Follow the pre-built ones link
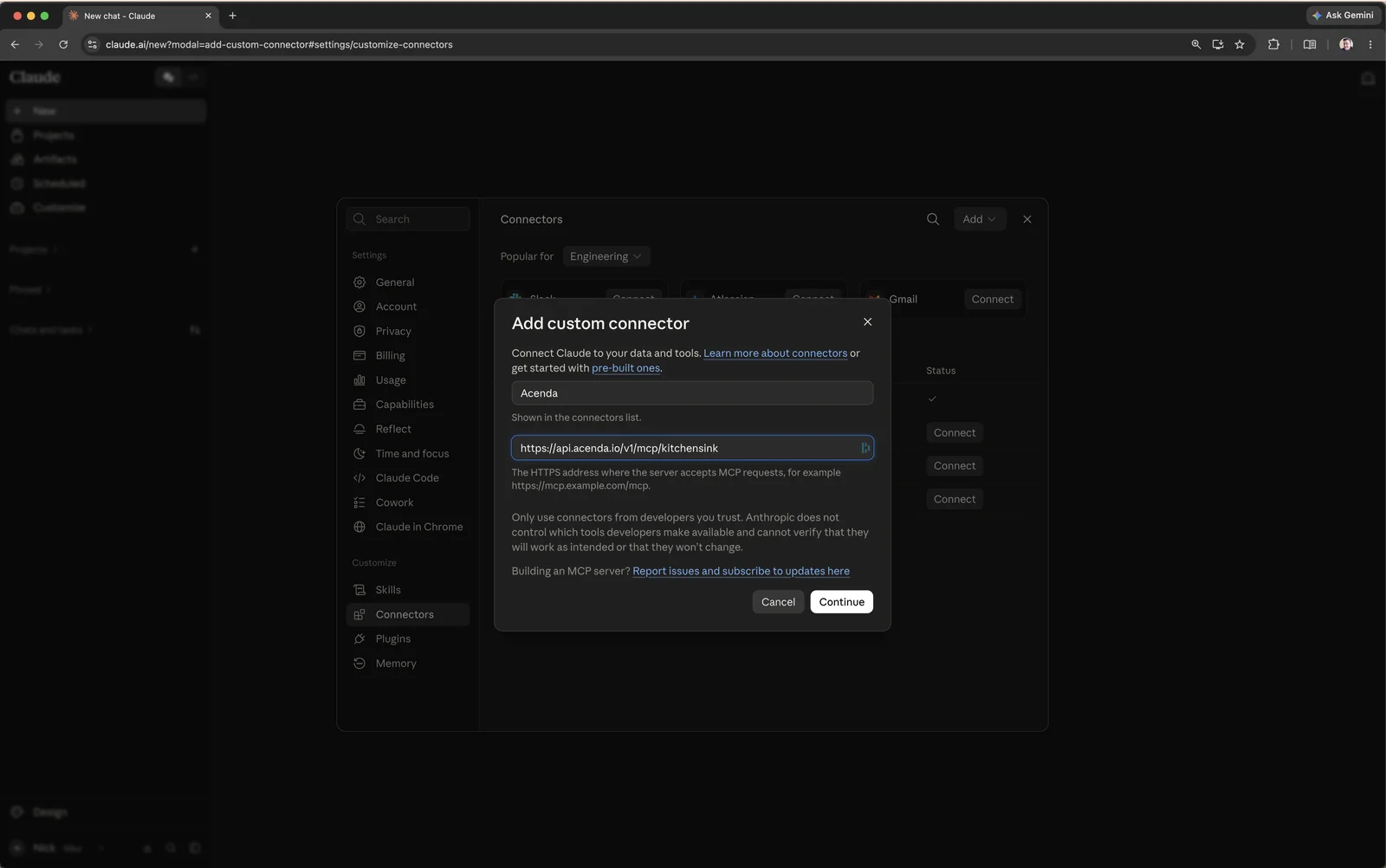The width and height of the screenshot is (1386, 868). 625,368
